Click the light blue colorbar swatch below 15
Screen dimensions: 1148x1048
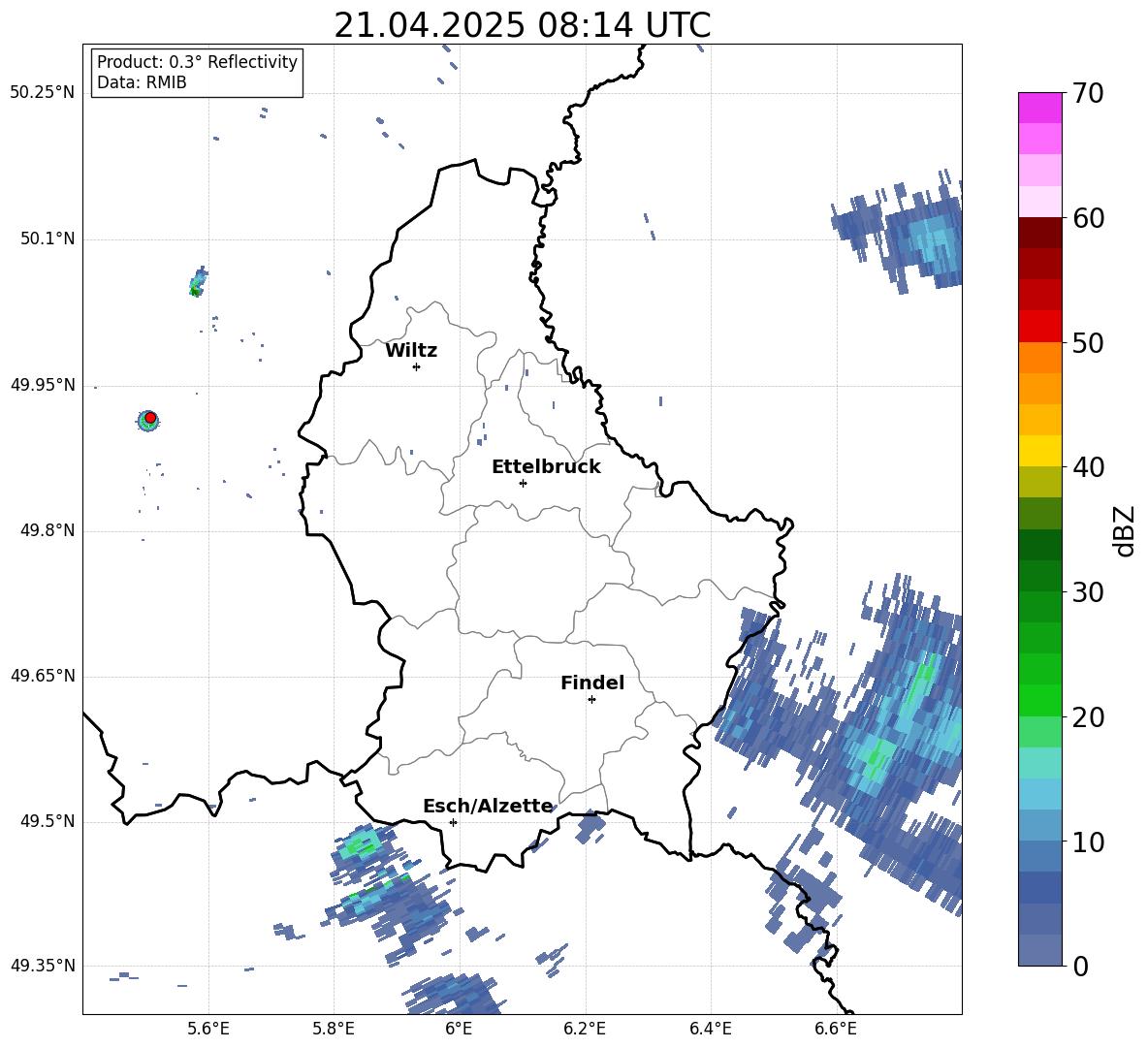pos(1039,794)
